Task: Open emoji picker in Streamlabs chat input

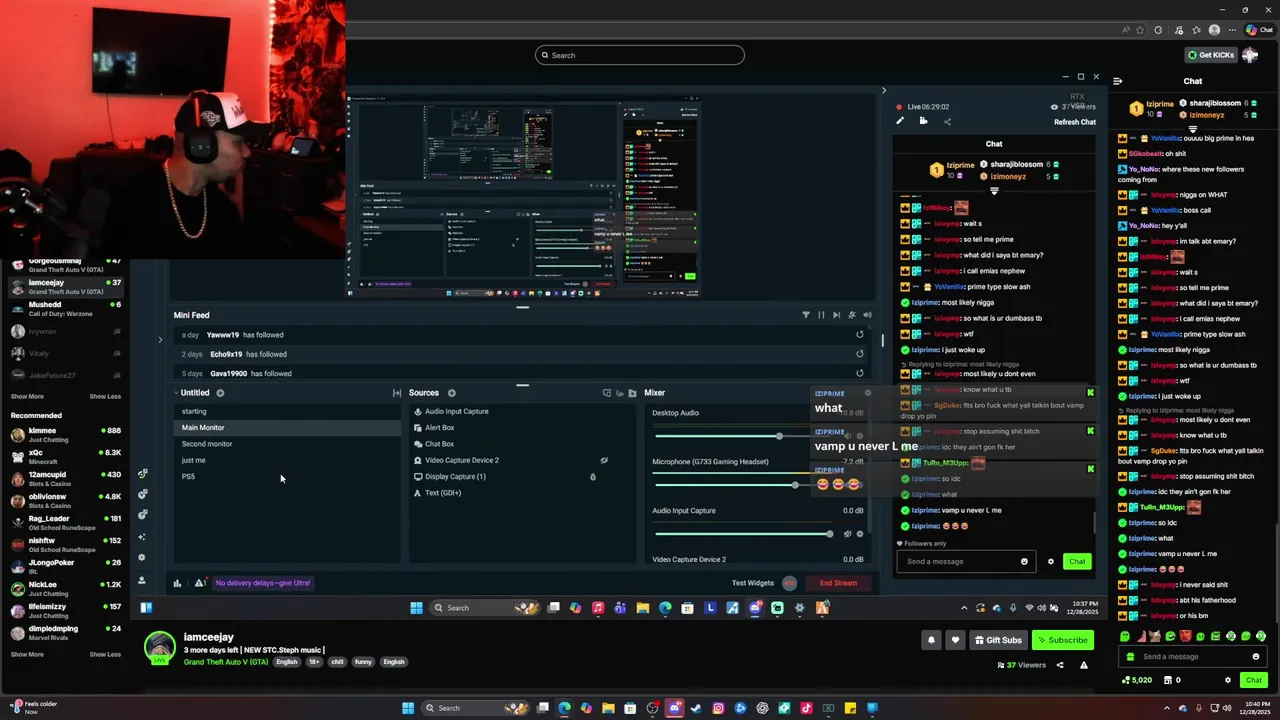Action: pos(1024,561)
